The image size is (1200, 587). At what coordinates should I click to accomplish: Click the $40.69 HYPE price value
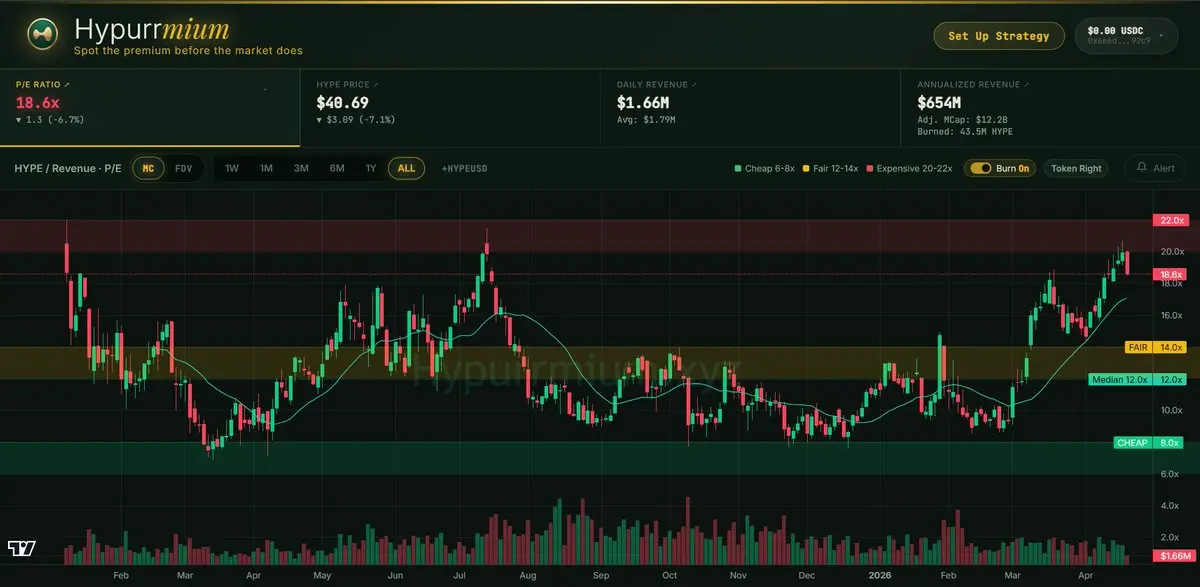pyautogui.click(x=342, y=102)
